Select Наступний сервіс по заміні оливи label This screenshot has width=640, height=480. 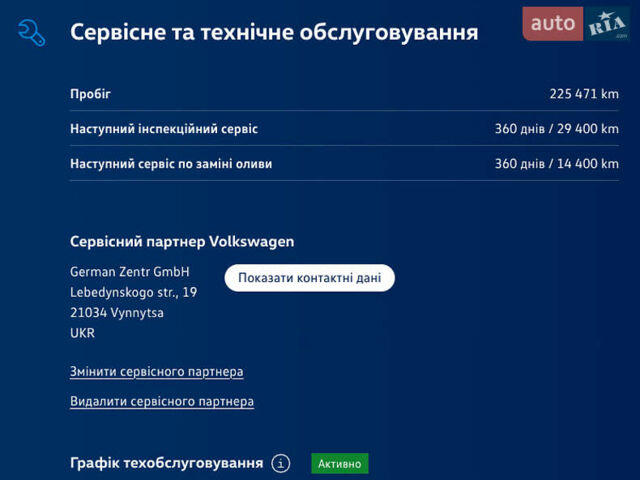[x=170, y=164]
